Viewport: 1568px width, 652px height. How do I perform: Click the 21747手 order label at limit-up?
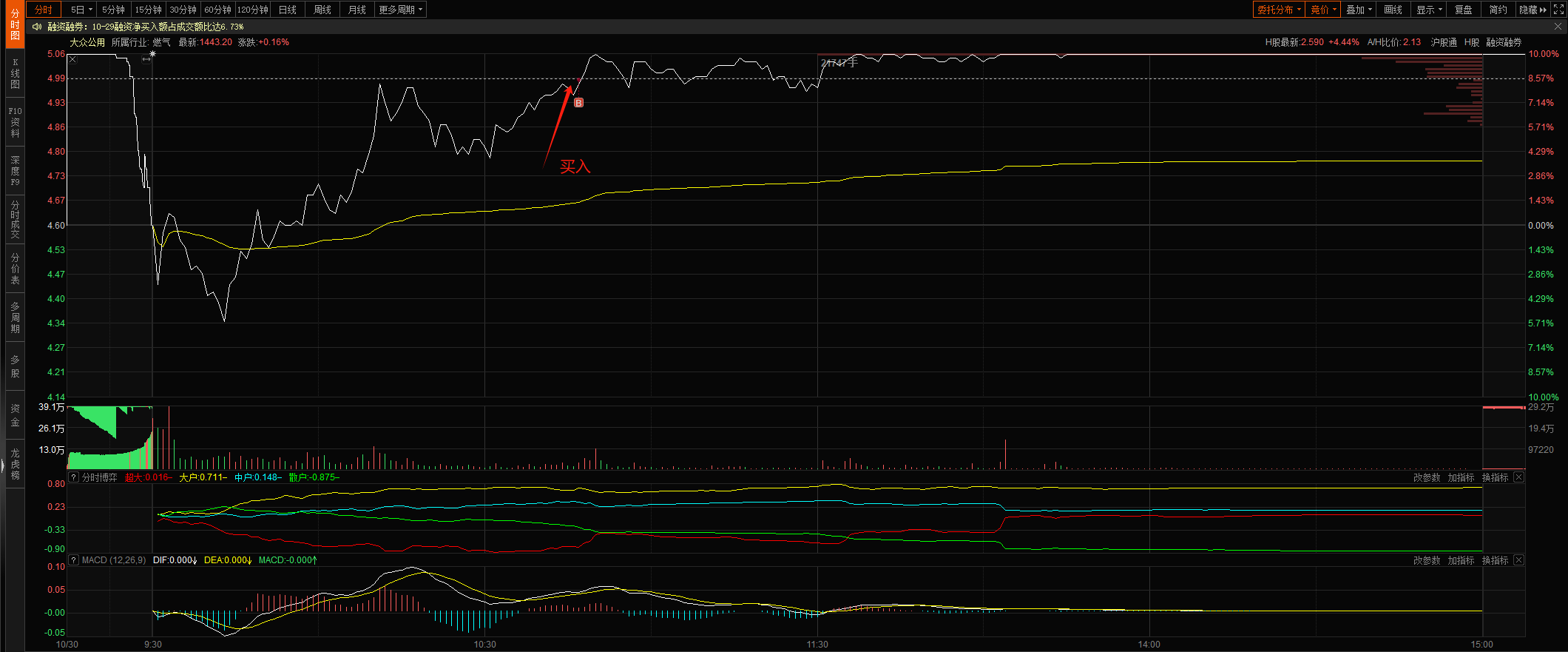pyautogui.click(x=839, y=63)
